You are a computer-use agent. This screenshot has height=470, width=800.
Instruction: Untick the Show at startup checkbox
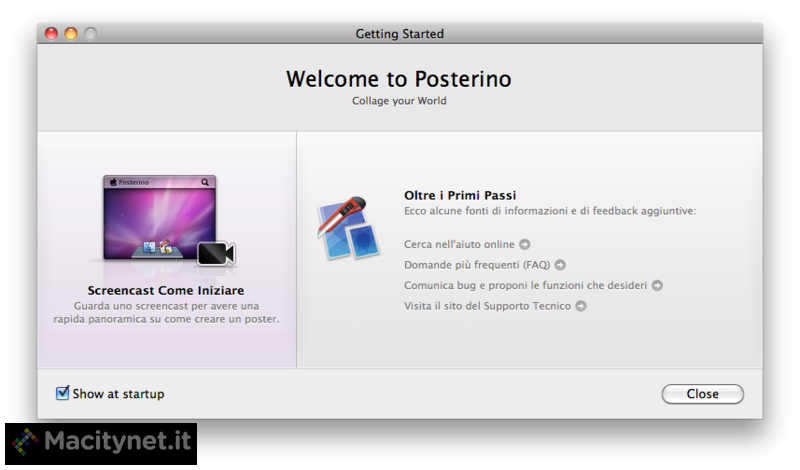click(x=63, y=393)
